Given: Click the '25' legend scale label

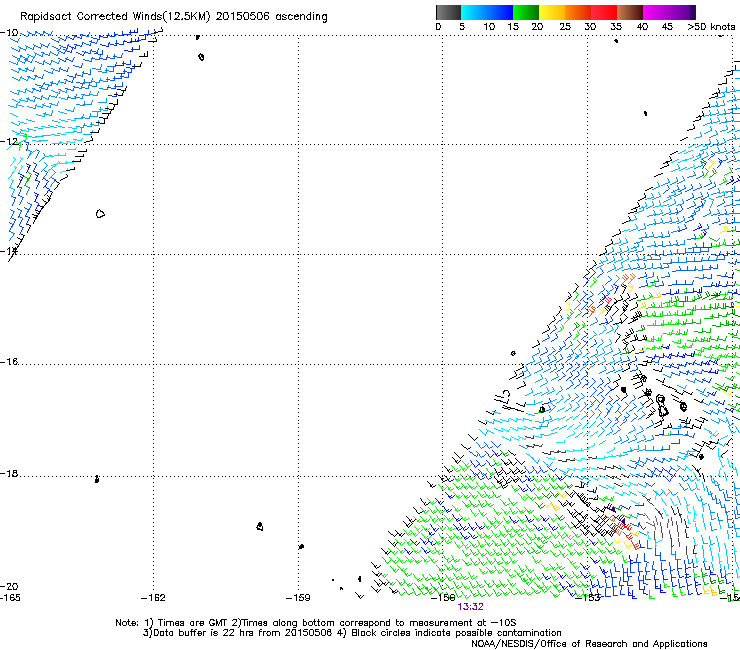Looking at the screenshot, I should 565,27.
